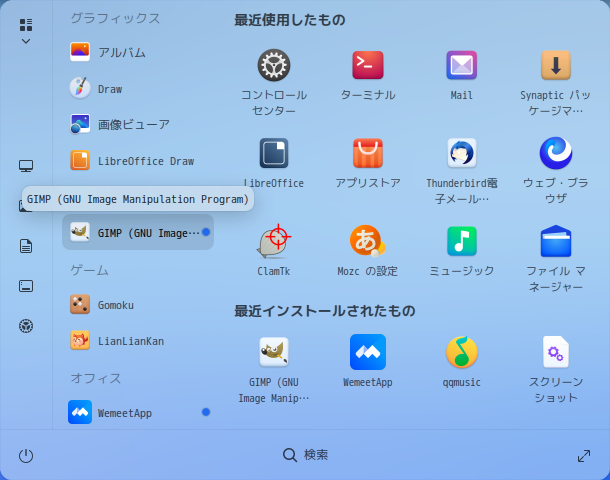The width and height of the screenshot is (610, 480).
Task: Launch GIMP from recently installed
Action: [274, 352]
